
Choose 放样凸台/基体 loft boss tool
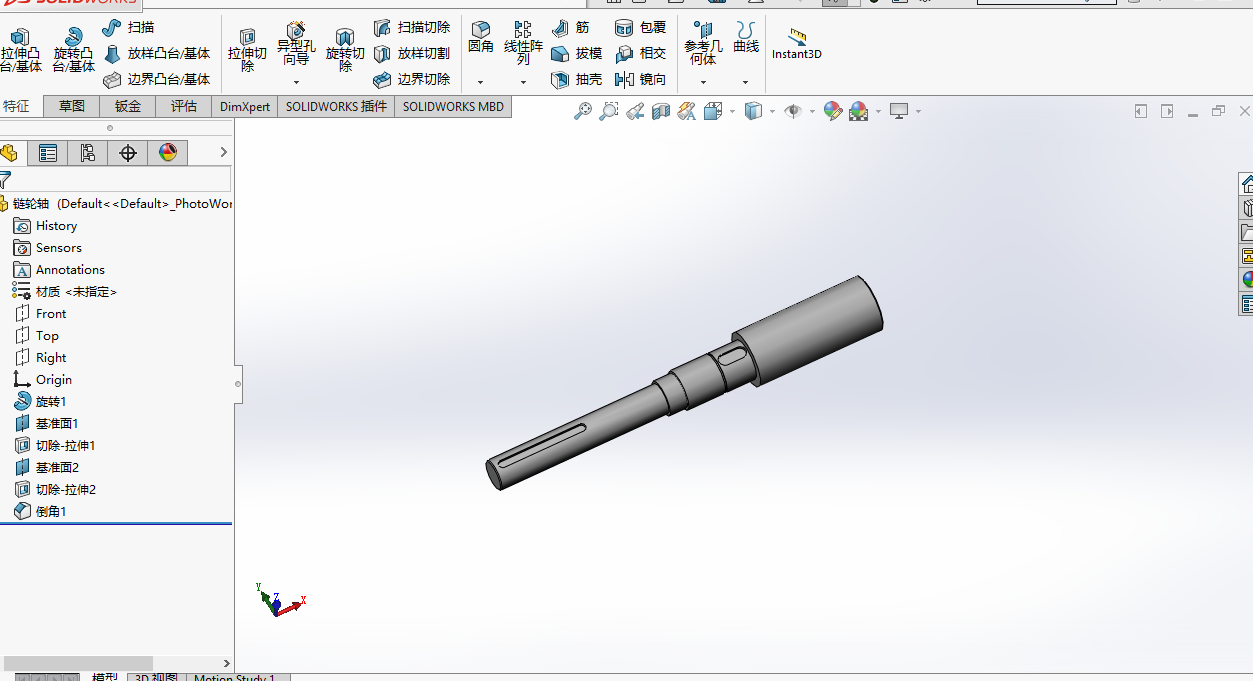[156, 53]
